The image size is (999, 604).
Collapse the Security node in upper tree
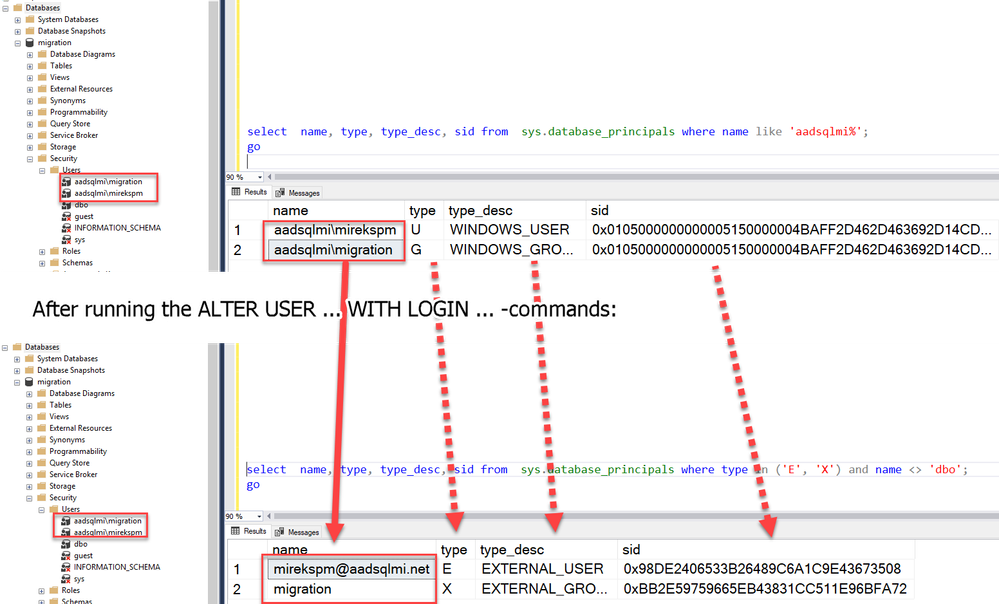30,159
